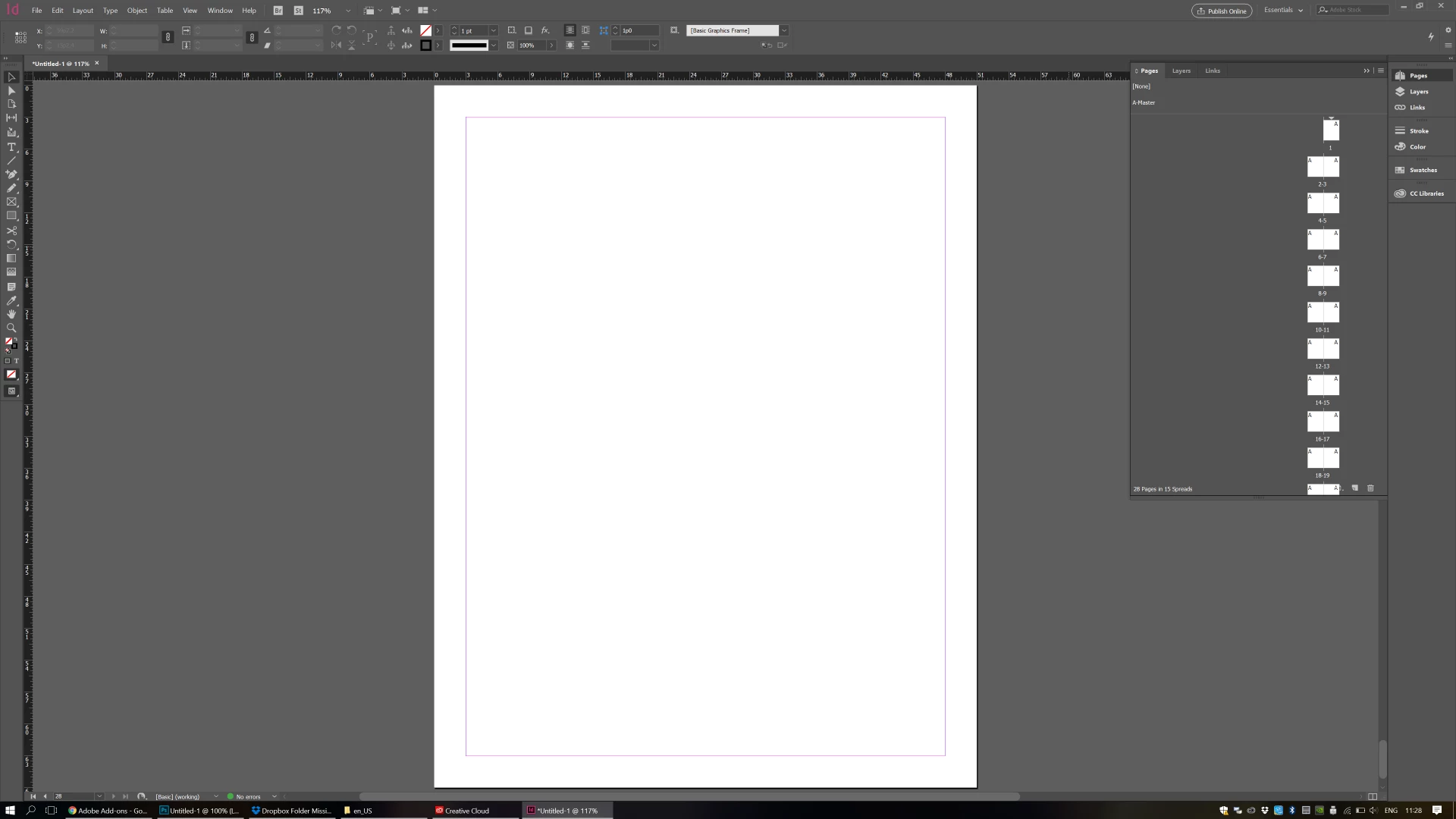
Task: Select the Zoom tool in toolbox
Action: tap(11, 328)
